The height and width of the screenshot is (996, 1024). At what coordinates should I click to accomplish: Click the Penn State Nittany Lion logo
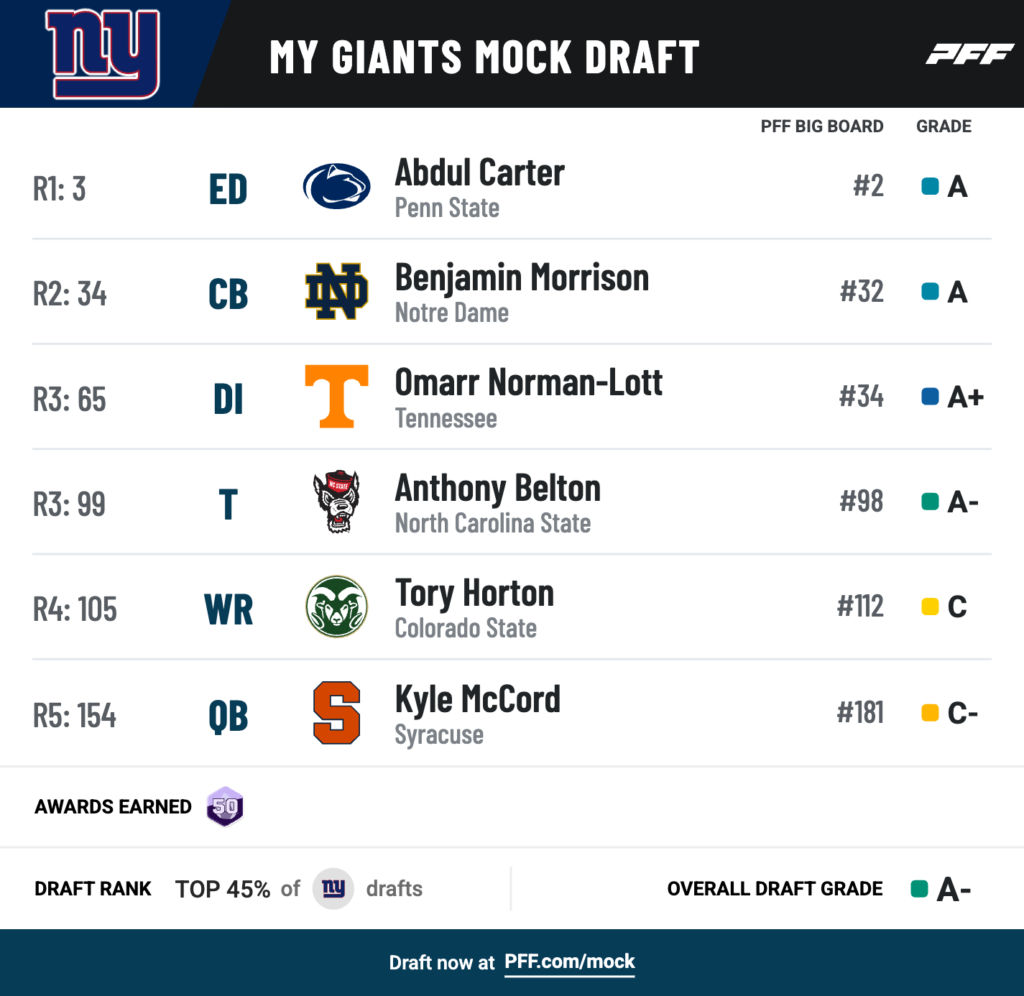[x=336, y=186]
